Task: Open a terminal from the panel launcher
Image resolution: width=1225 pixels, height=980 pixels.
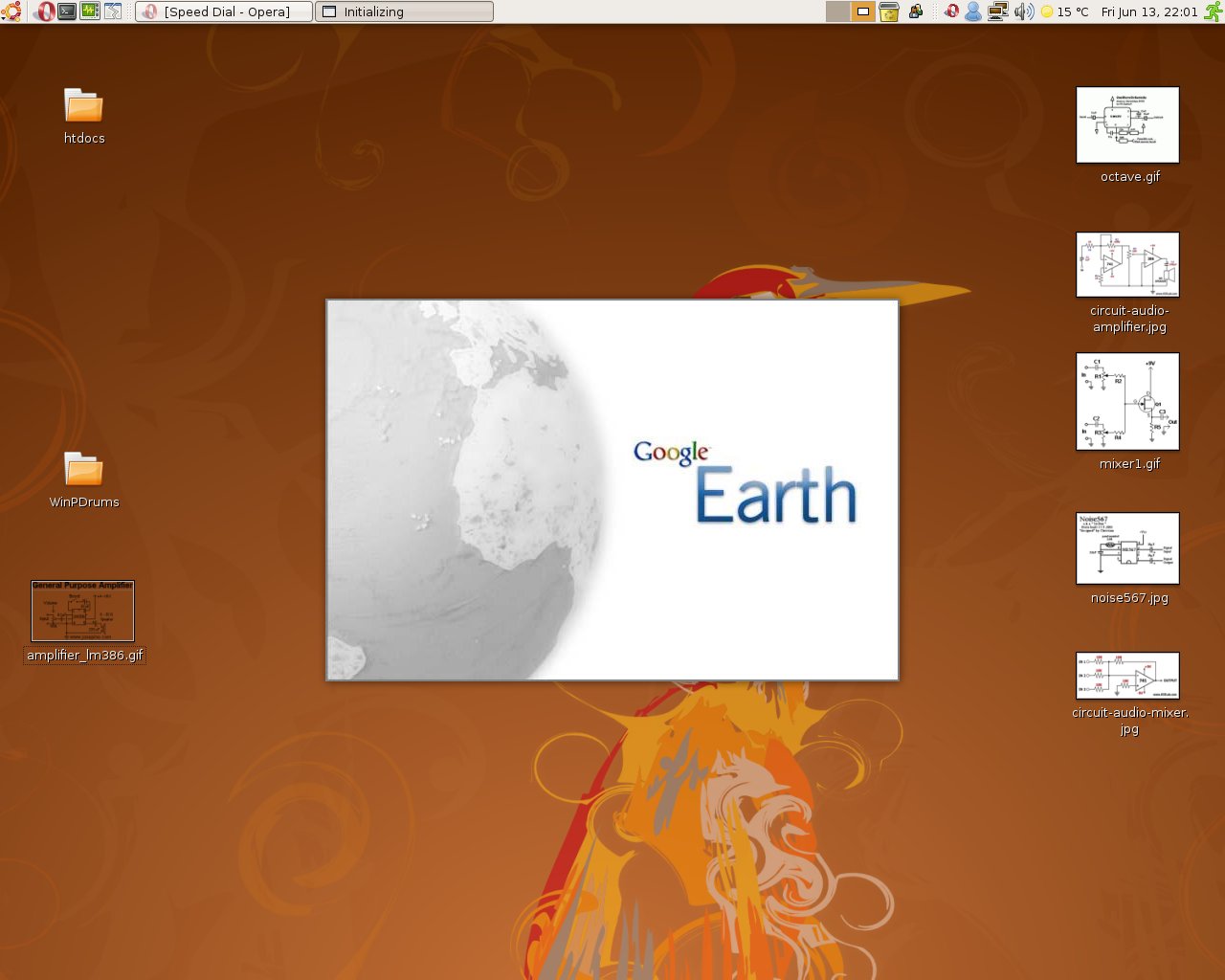Action: tap(66, 12)
